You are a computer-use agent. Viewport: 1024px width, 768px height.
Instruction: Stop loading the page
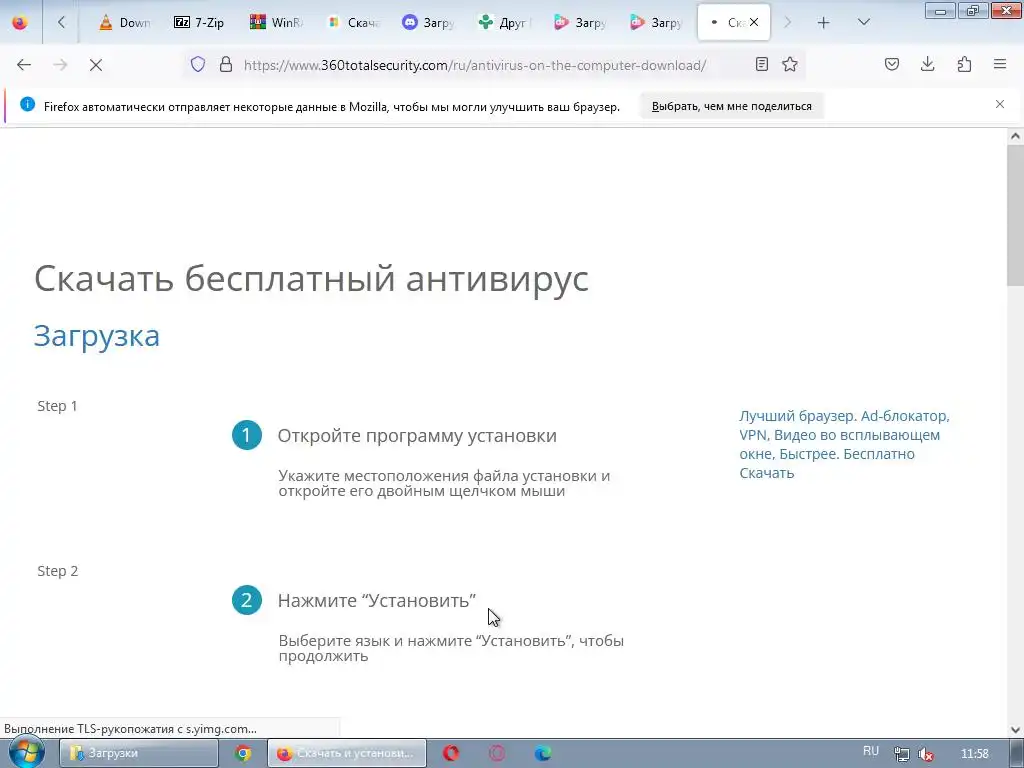coord(96,65)
